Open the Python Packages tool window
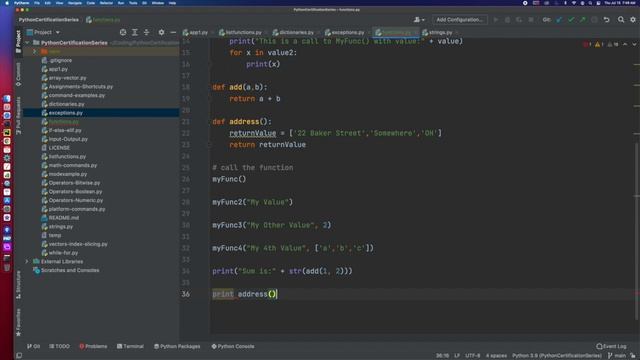Viewport: 640px width, 360px height. (x=177, y=346)
